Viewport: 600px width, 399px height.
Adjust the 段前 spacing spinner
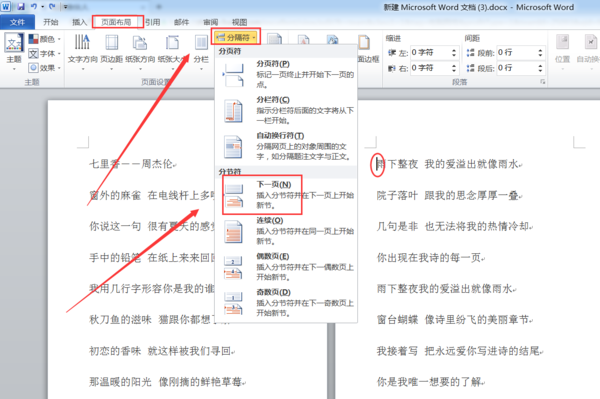coord(540,52)
